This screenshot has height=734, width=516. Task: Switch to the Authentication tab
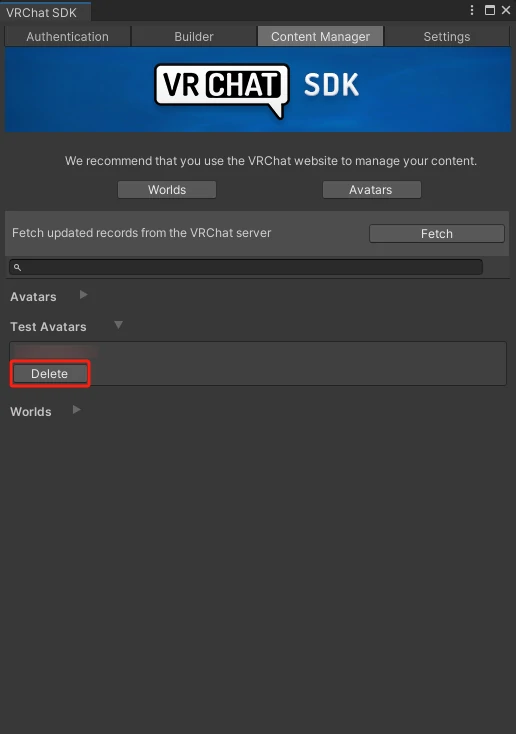[x=67, y=37]
